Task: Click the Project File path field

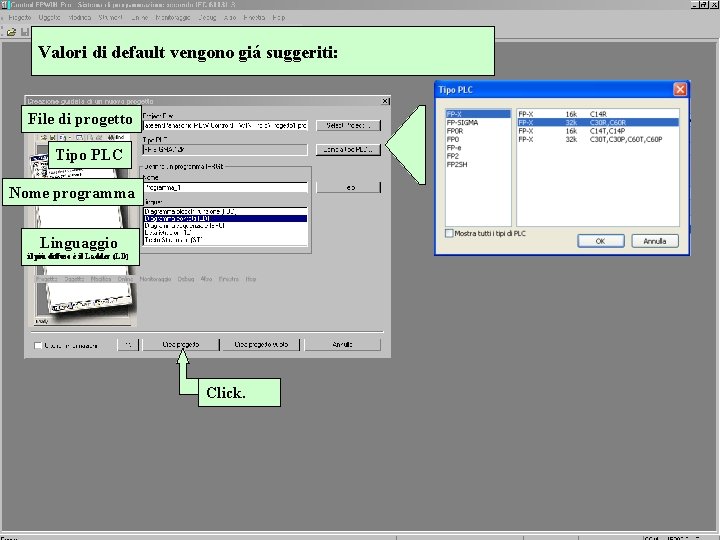Action: pos(225,125)
